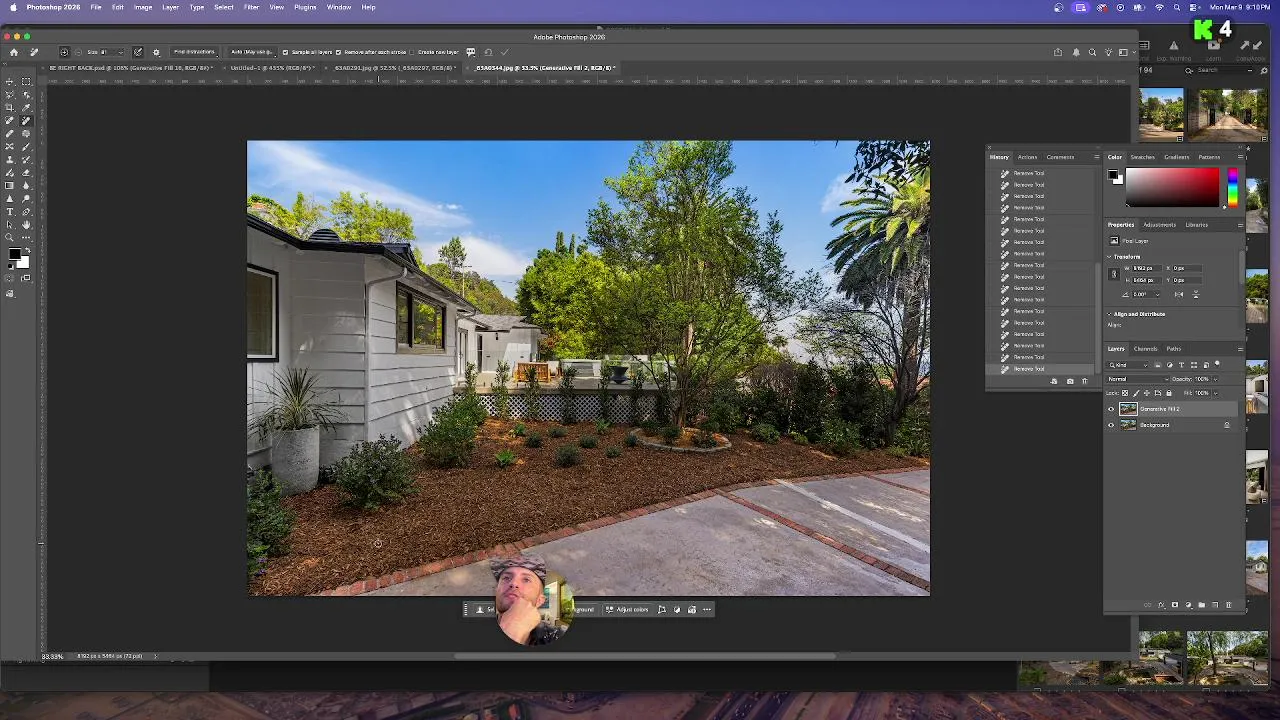Collapse the Transform section
The width and height of the screenshot is (1280, 720).
1109,257
